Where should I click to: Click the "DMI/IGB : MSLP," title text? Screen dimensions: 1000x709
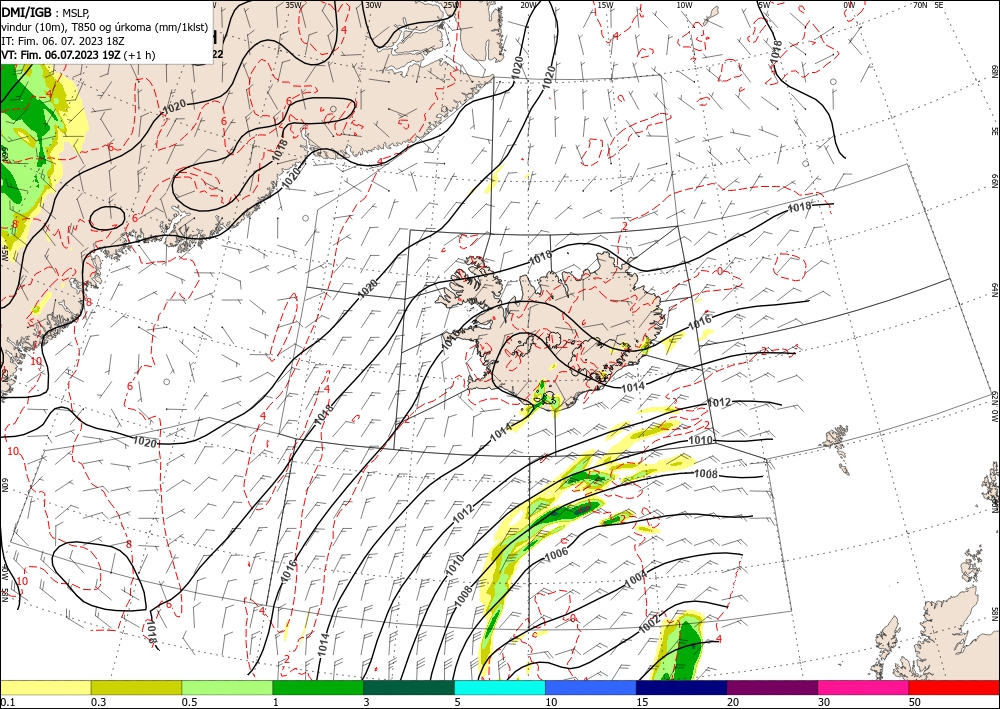click(x=46, y=12)
